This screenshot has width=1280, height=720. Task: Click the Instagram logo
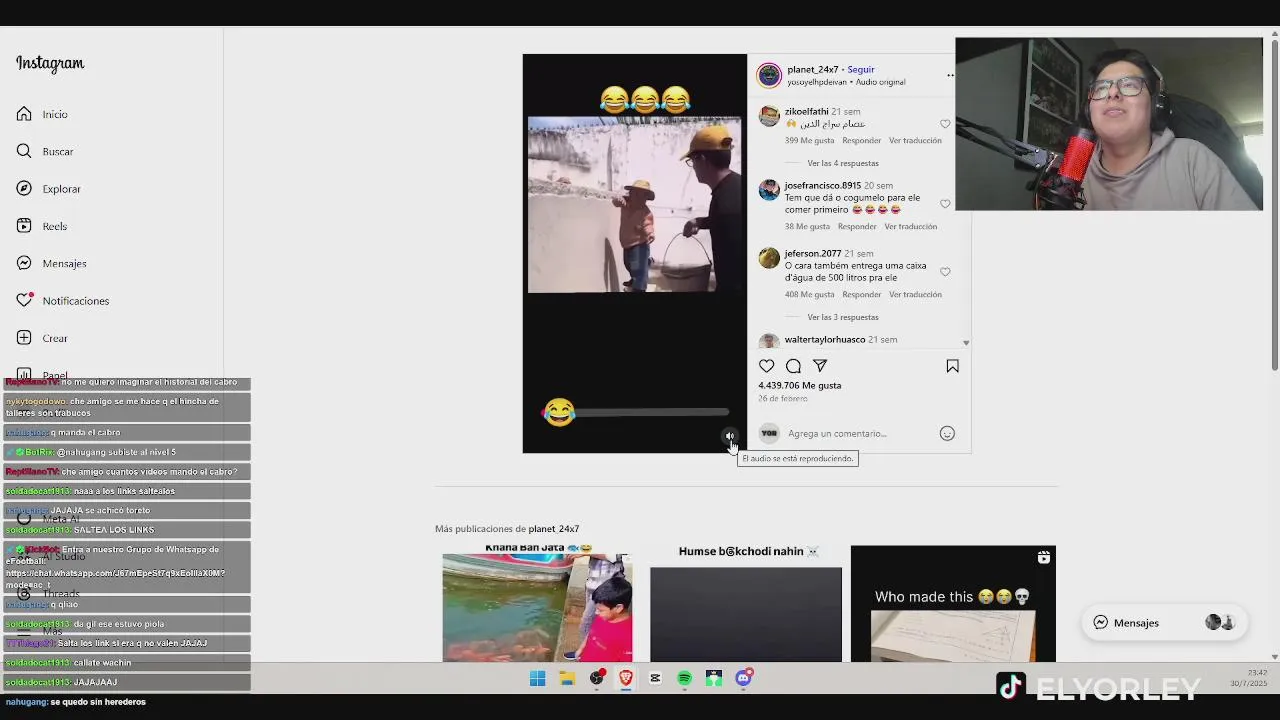coord(50,63)
